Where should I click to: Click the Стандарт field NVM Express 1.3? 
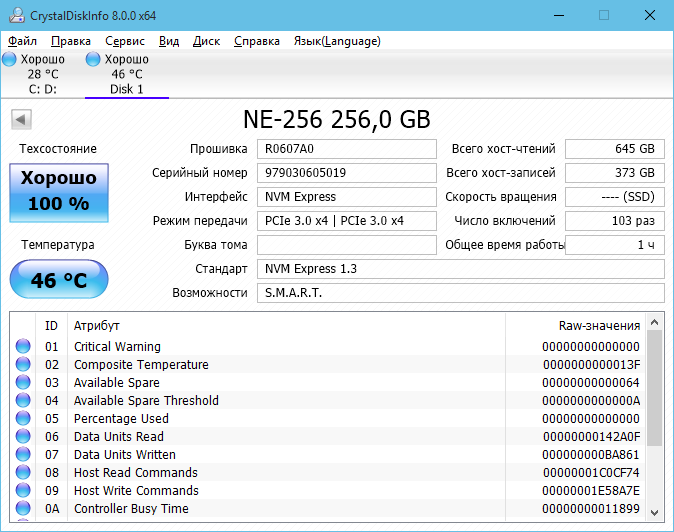461,269
